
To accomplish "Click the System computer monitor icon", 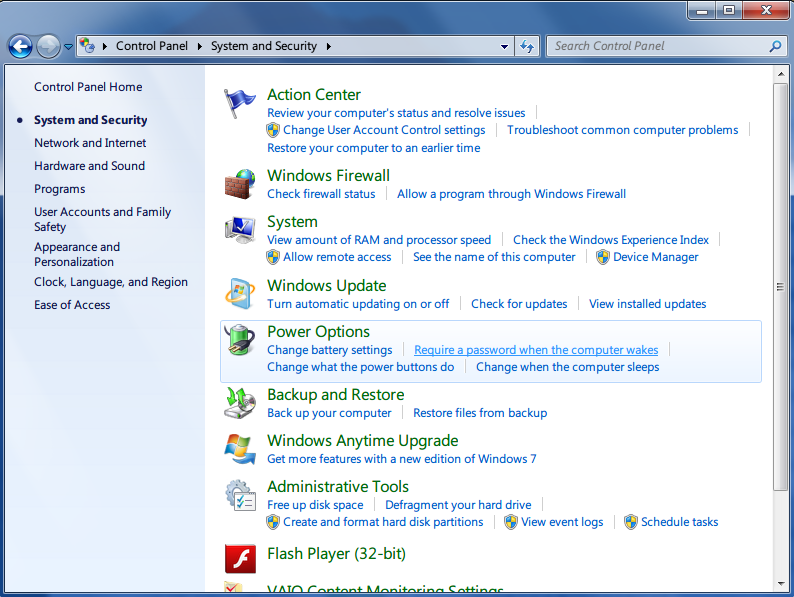I will coord(240,230).
